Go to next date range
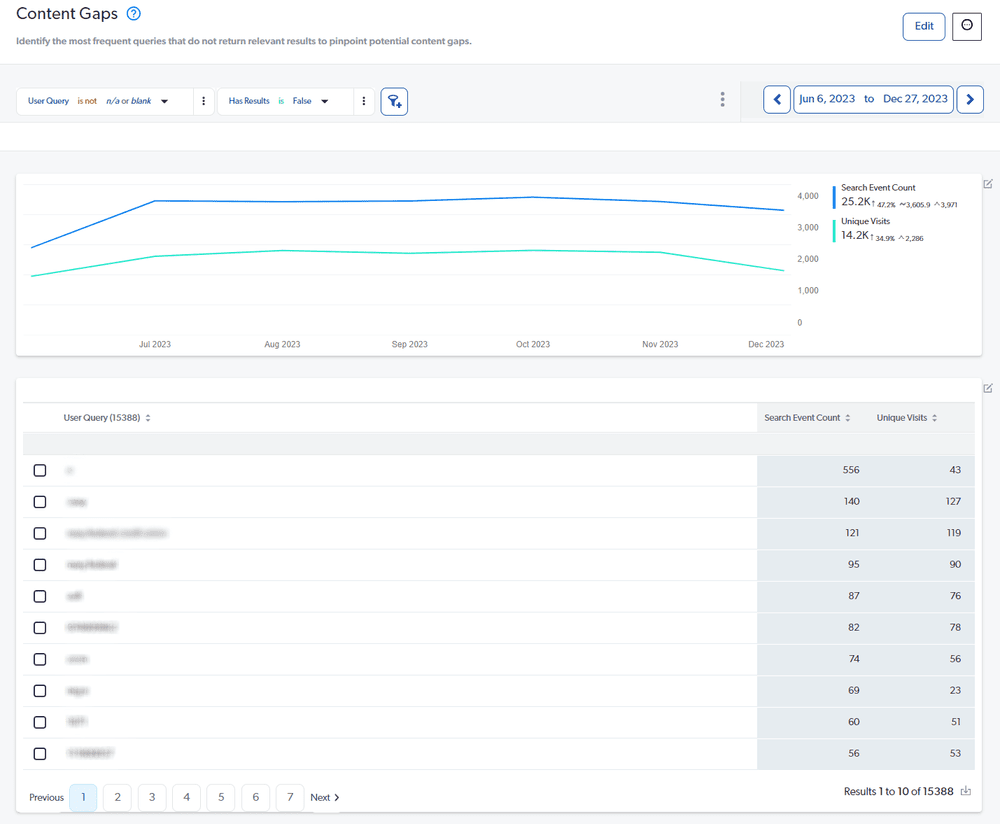 970,99
